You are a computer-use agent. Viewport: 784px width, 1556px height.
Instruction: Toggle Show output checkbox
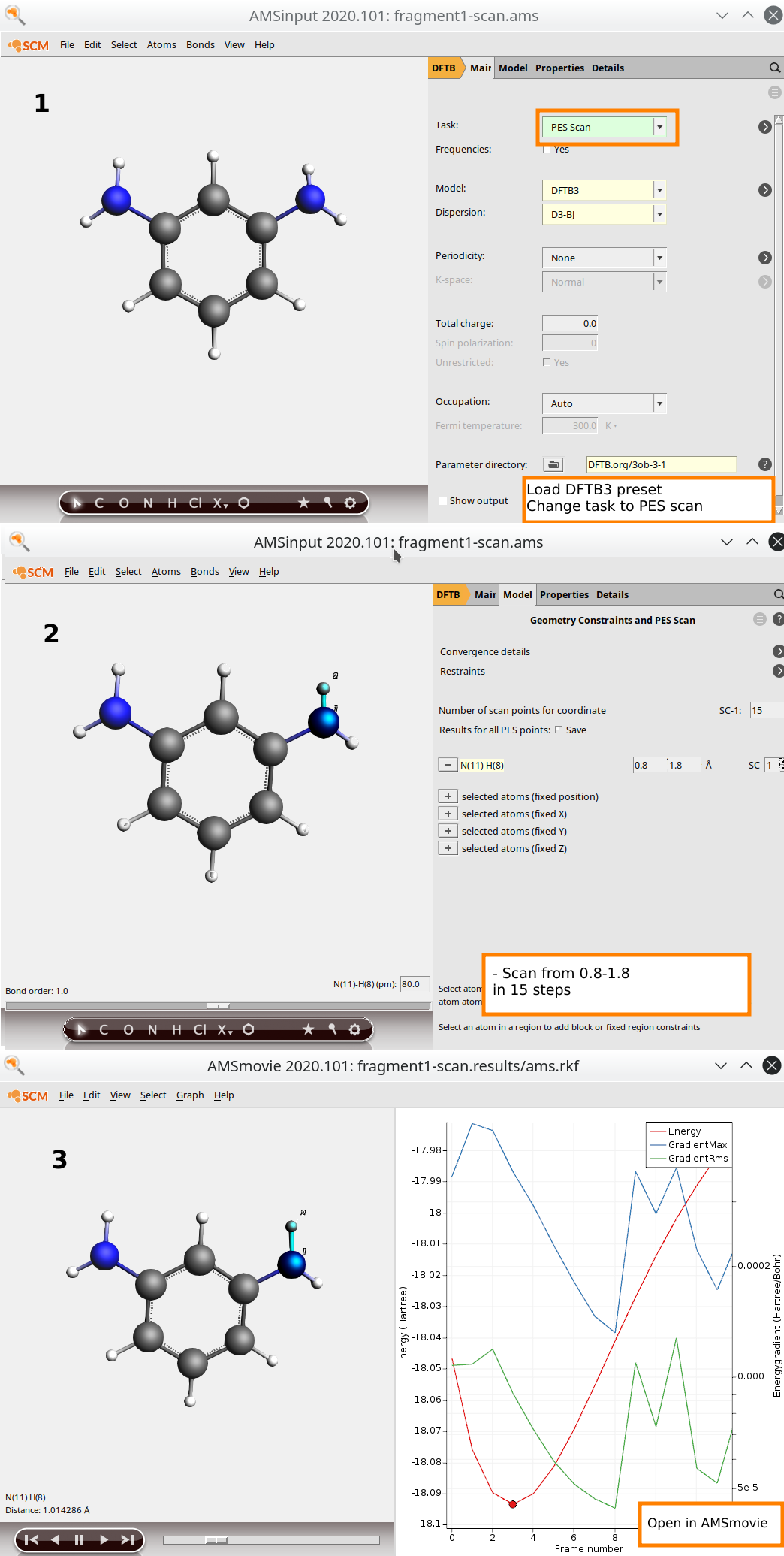[x=442, y=500]
